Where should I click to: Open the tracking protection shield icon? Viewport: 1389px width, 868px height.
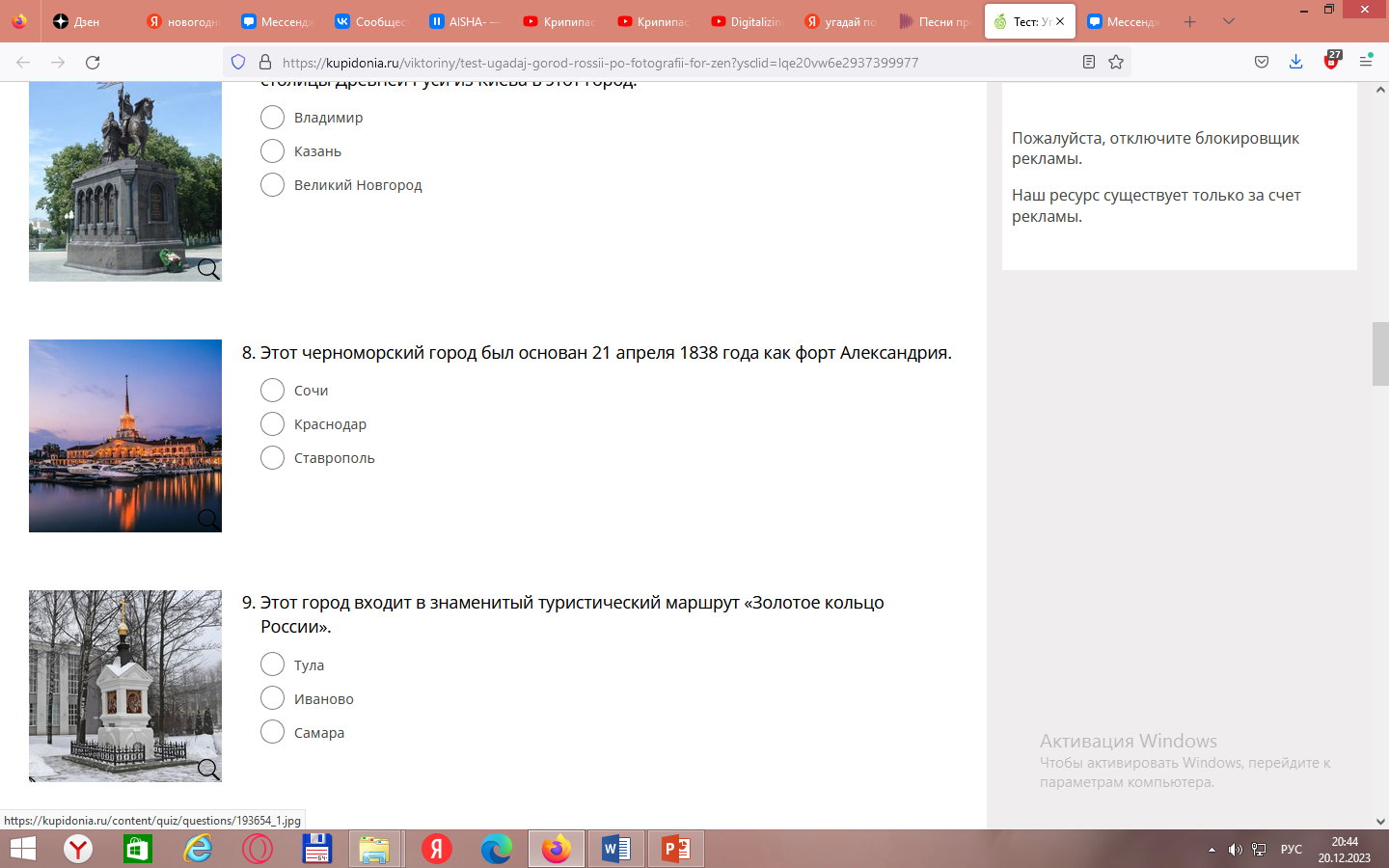[x=238, y=63]
